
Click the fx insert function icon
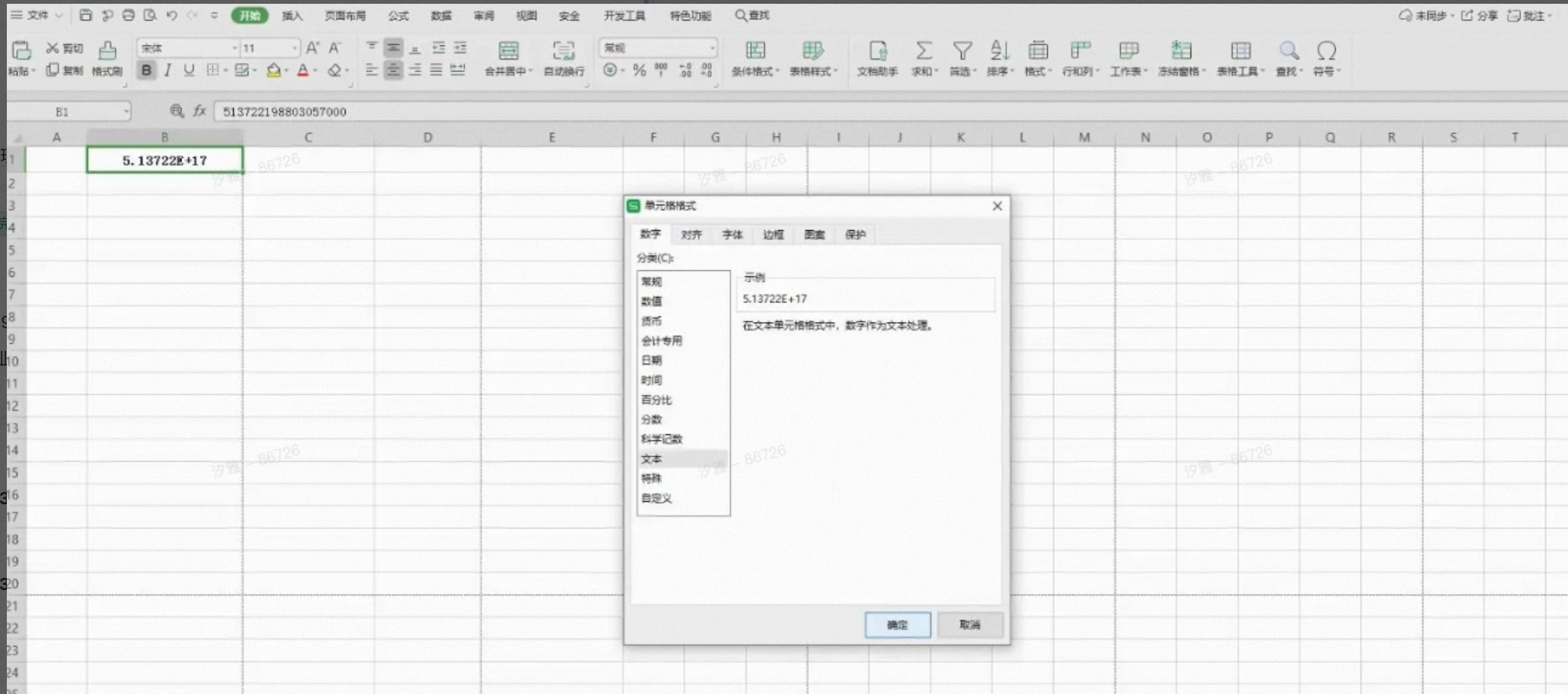pyautogui.click(x=200, y=111)
